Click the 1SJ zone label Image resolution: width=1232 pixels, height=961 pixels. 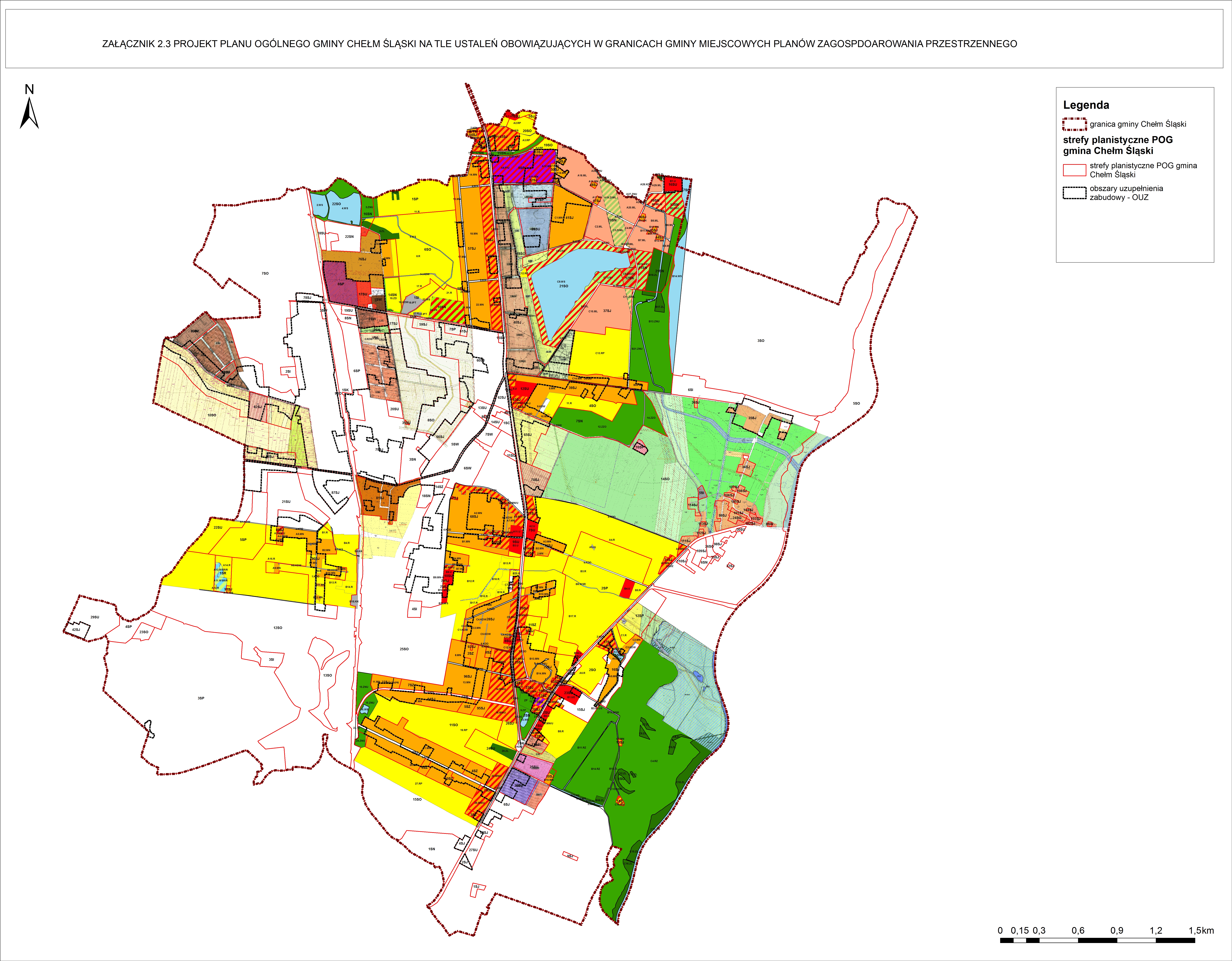(476, 887)
